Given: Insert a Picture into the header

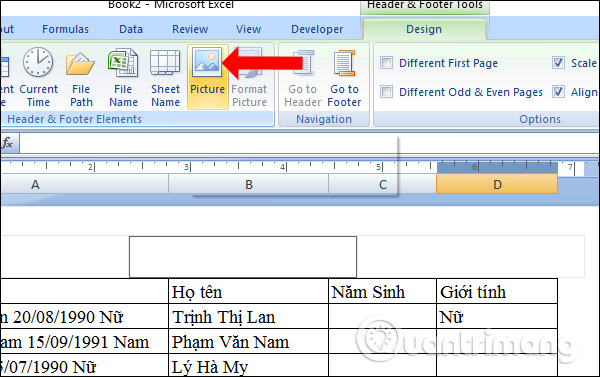Looking at the screenshot, I should (207, 78).
